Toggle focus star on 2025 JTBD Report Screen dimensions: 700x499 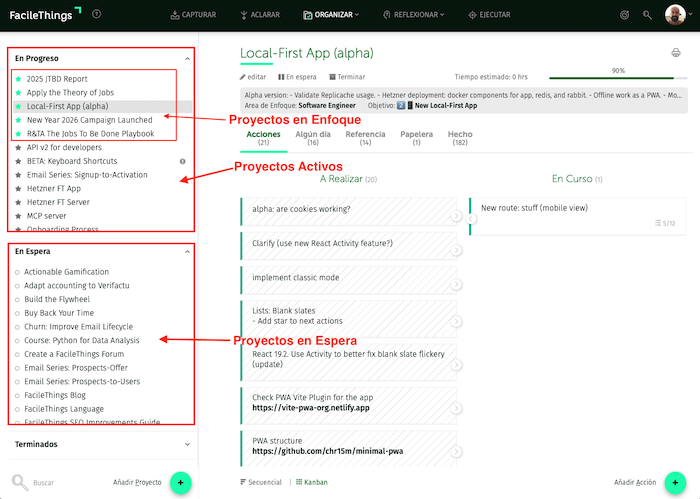[x=18, y=78]
